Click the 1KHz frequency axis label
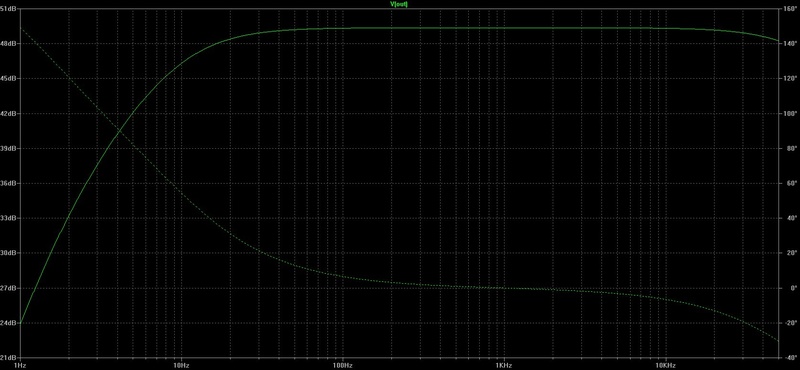 pyautogui.click(x=504, y=365)
